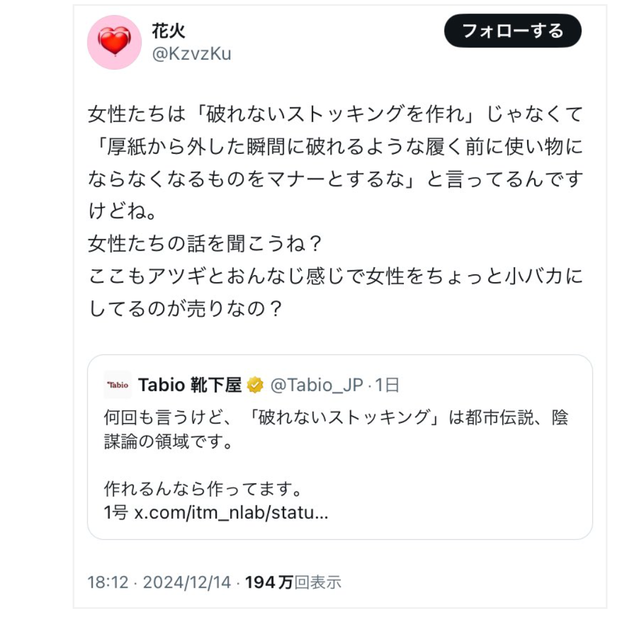The image size is (640, 629).
Task: Click the Tabio logo avatar in quote
Action: (x=118, y=385)
